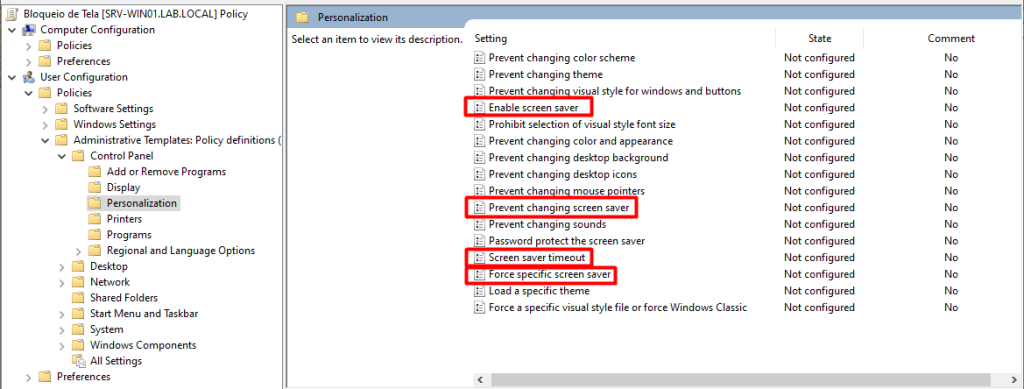Click the Setting column header

pos(490,39)
